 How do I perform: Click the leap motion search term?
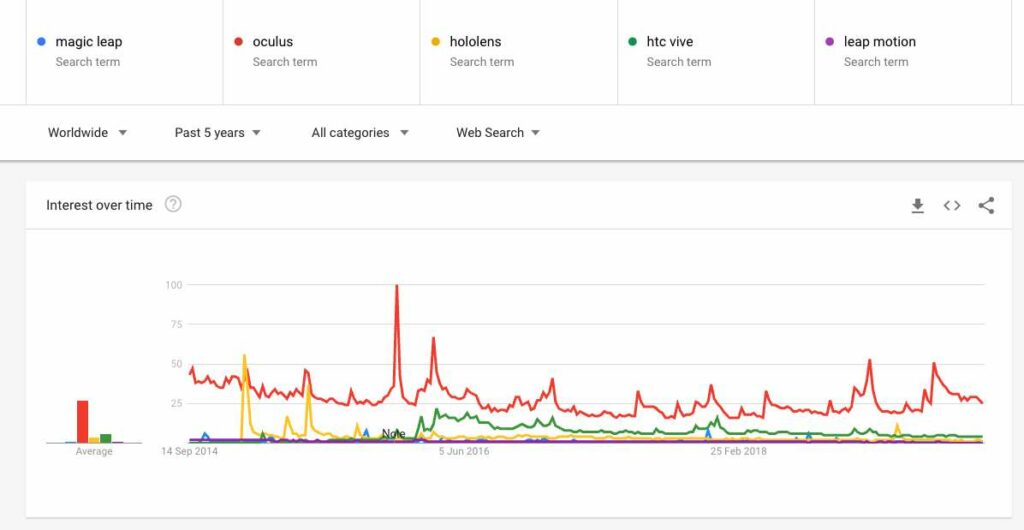tap(913, 51)
